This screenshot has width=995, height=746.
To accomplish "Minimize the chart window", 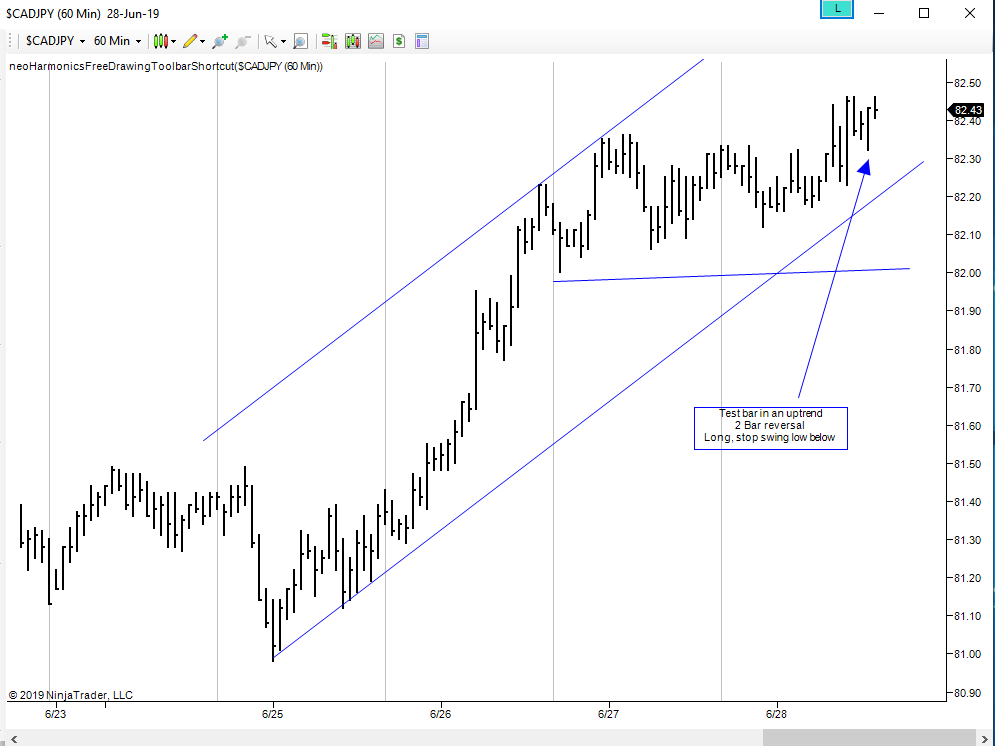I will 879,13.
